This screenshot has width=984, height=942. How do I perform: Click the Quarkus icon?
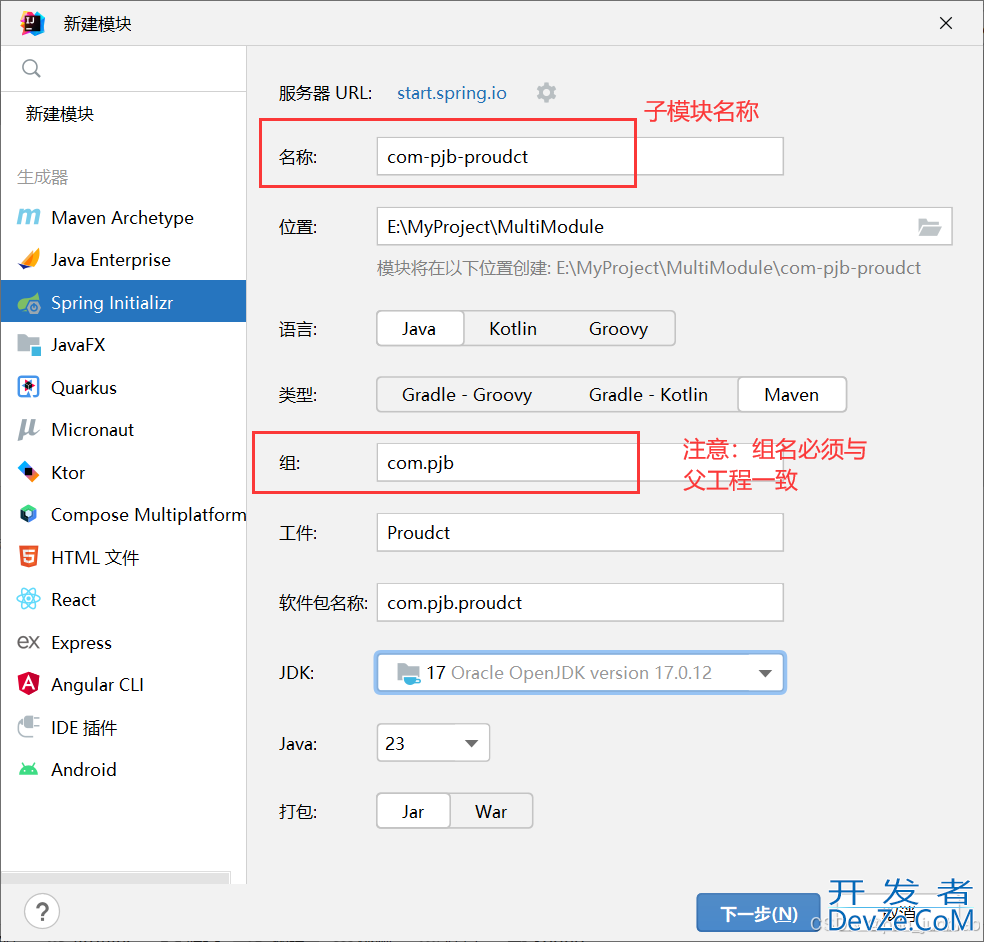28,387
